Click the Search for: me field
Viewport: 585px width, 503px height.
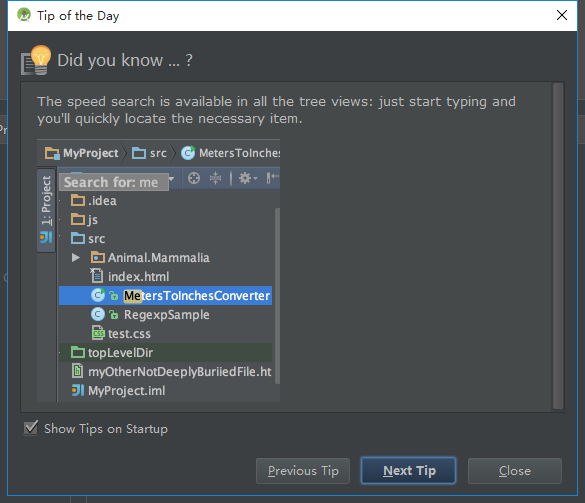click(x=114, y=182)
